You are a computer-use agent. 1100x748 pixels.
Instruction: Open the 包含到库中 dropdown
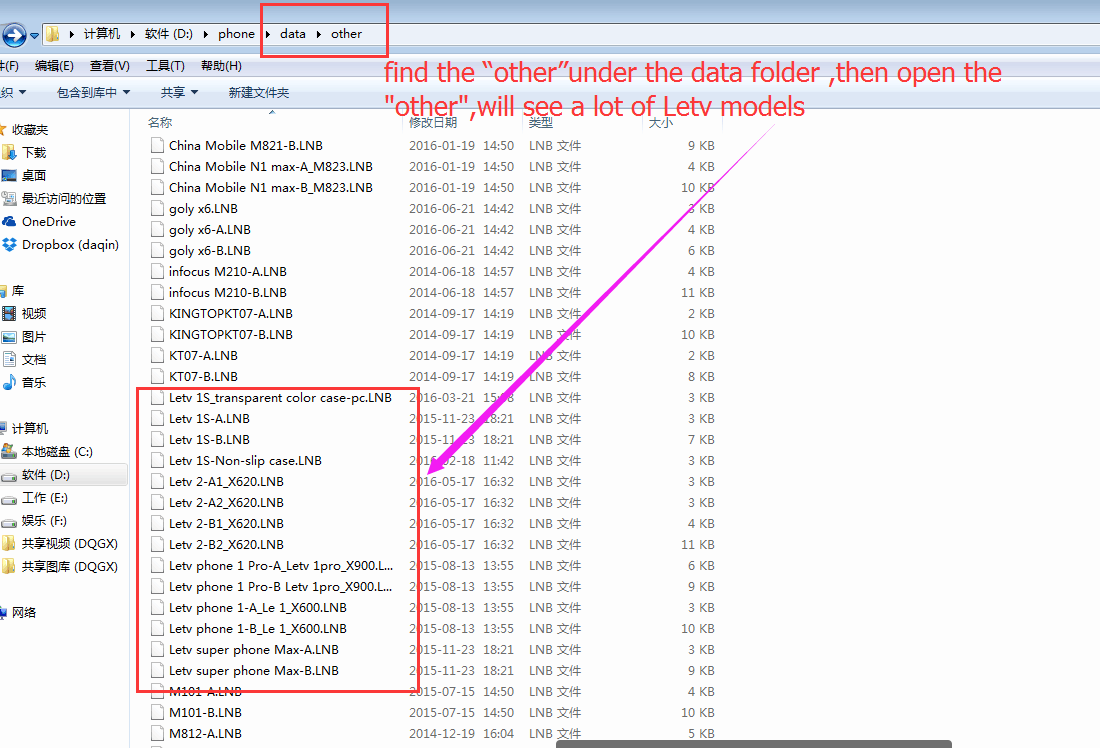pos(93,92)
